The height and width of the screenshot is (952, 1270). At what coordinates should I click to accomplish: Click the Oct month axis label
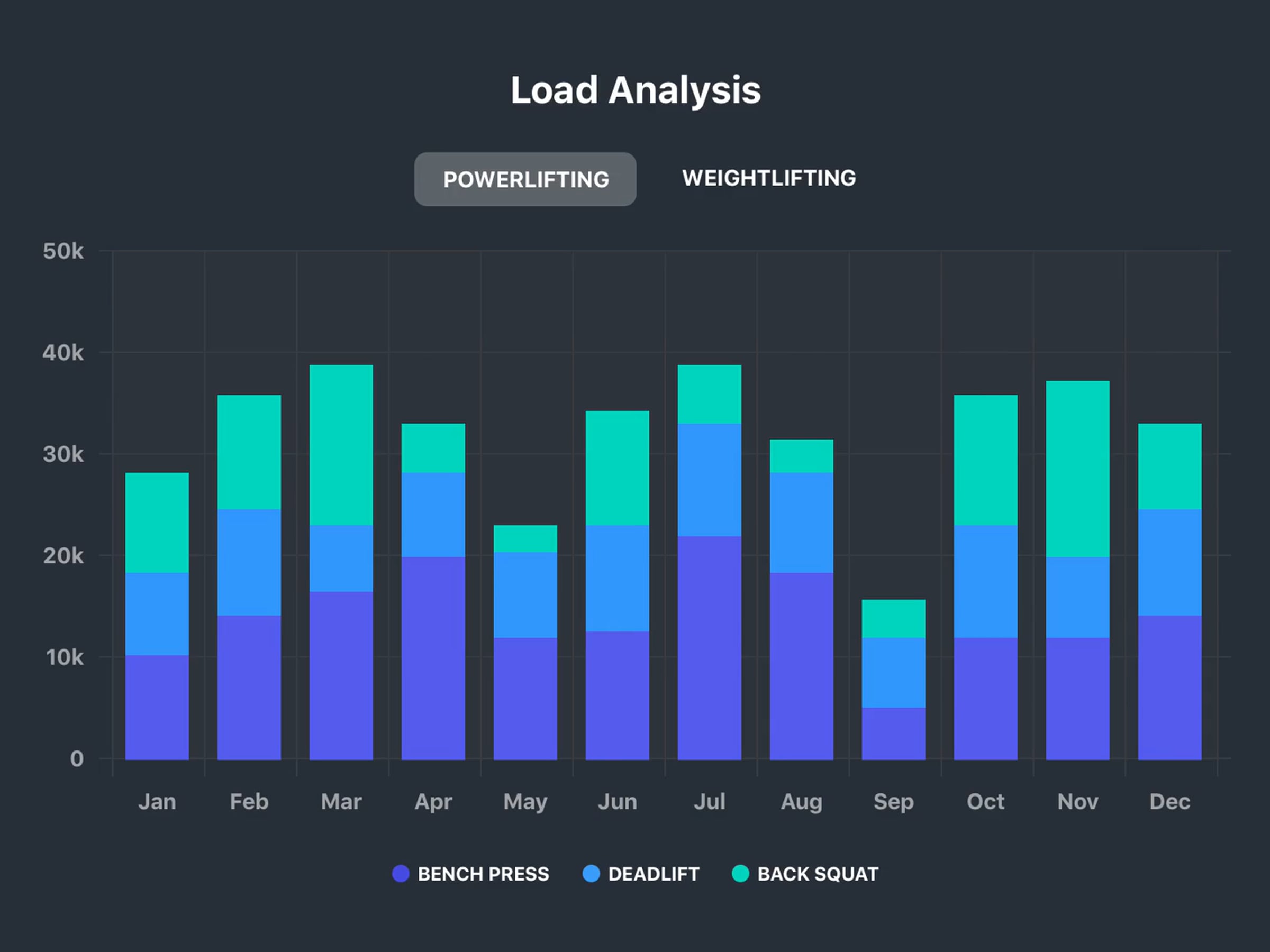985,801
